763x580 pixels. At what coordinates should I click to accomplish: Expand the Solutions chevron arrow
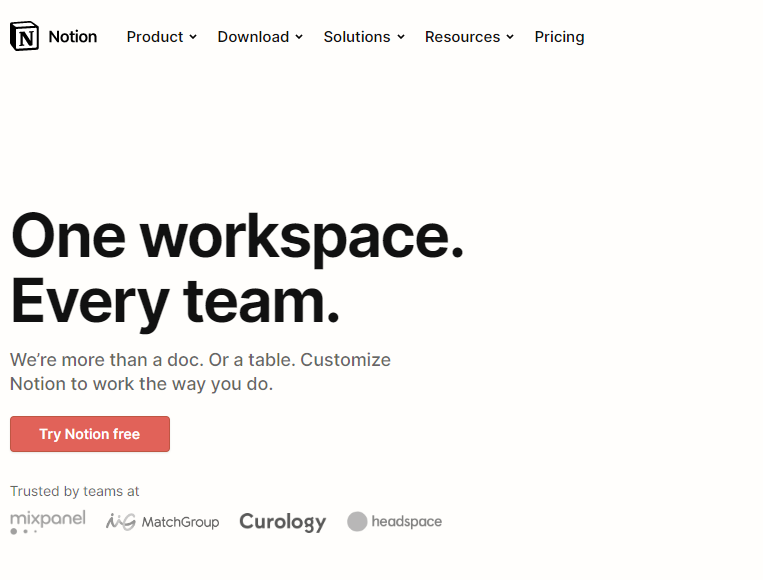(401, 37)
